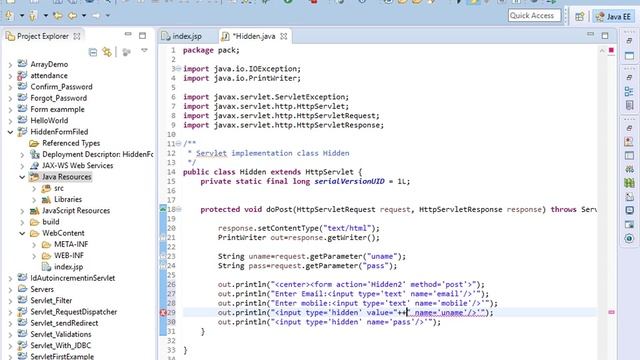This screenshot has height=360, width=640.
Task: Select the Servlet_With_JDBC project
Action: click(60, 345)
